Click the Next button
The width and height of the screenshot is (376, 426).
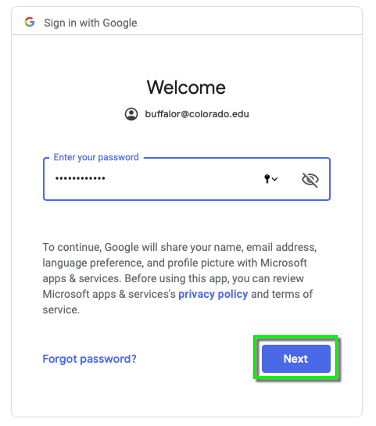click(296, 359)
